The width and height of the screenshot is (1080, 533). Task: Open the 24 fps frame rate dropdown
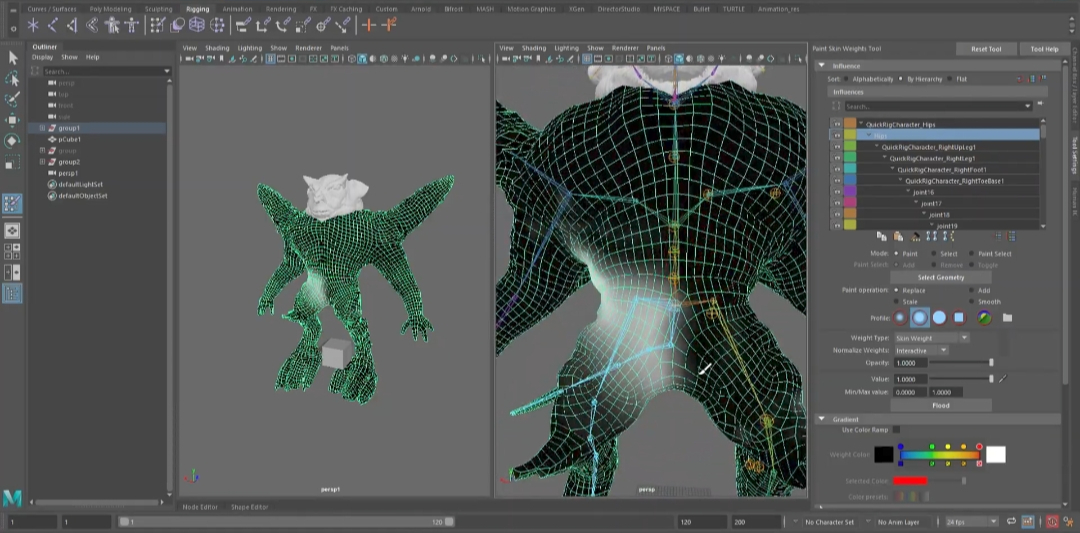coord(972,522)
